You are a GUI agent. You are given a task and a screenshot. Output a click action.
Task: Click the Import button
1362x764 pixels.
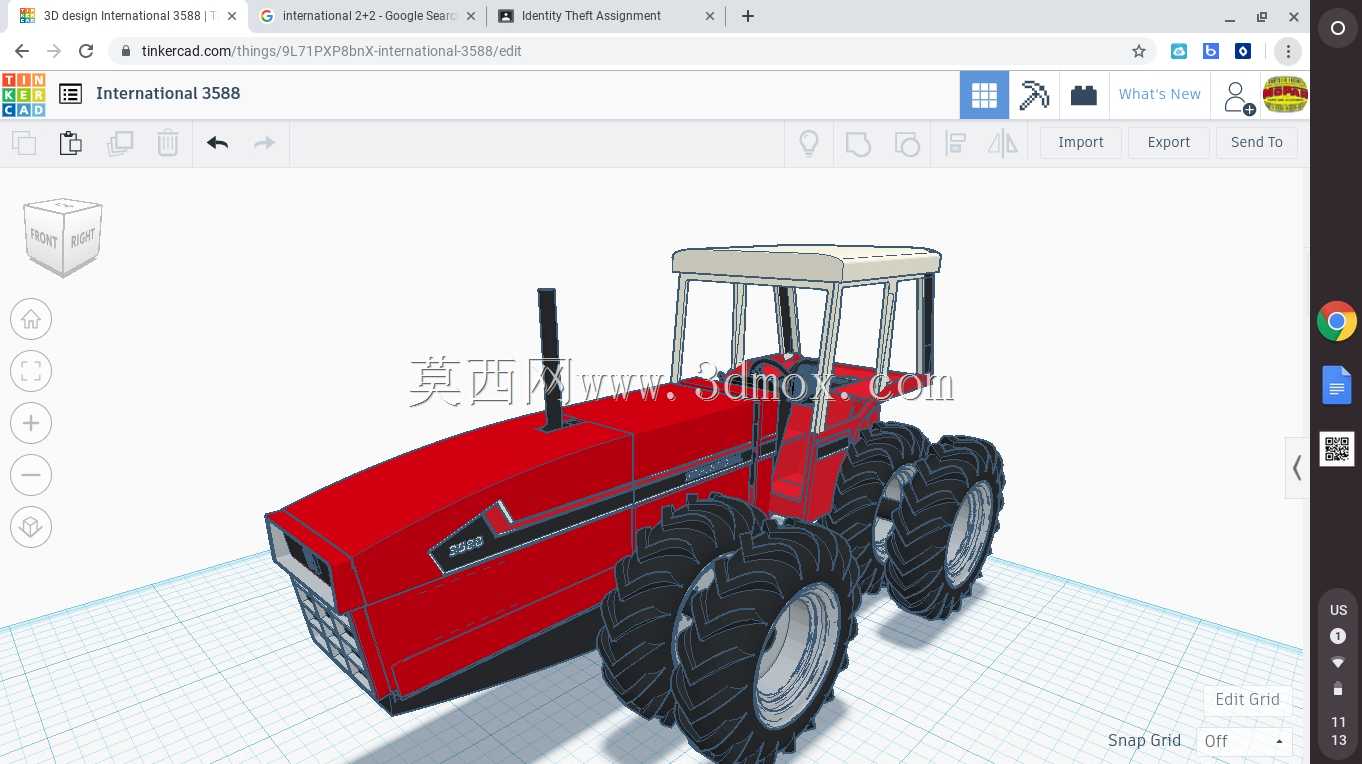pos(1081,142)
